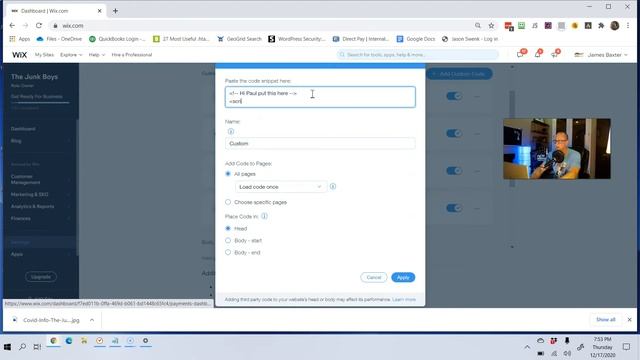This screenshot has width=640, height=360.
Task: Select Head placement radio button
Action: coord(228,228)
